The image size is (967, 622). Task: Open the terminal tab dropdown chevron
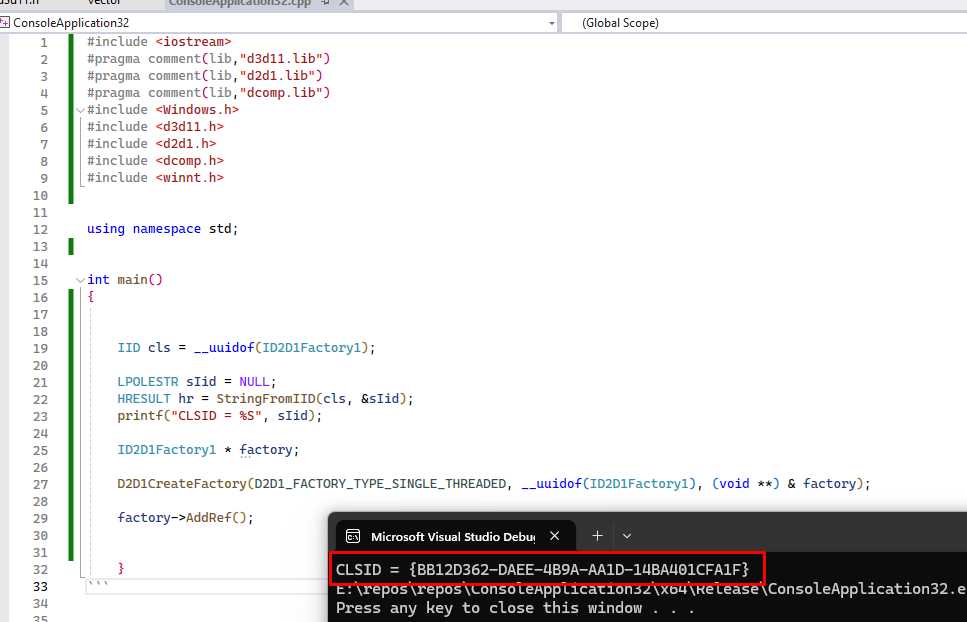click(x=627, y=536)
